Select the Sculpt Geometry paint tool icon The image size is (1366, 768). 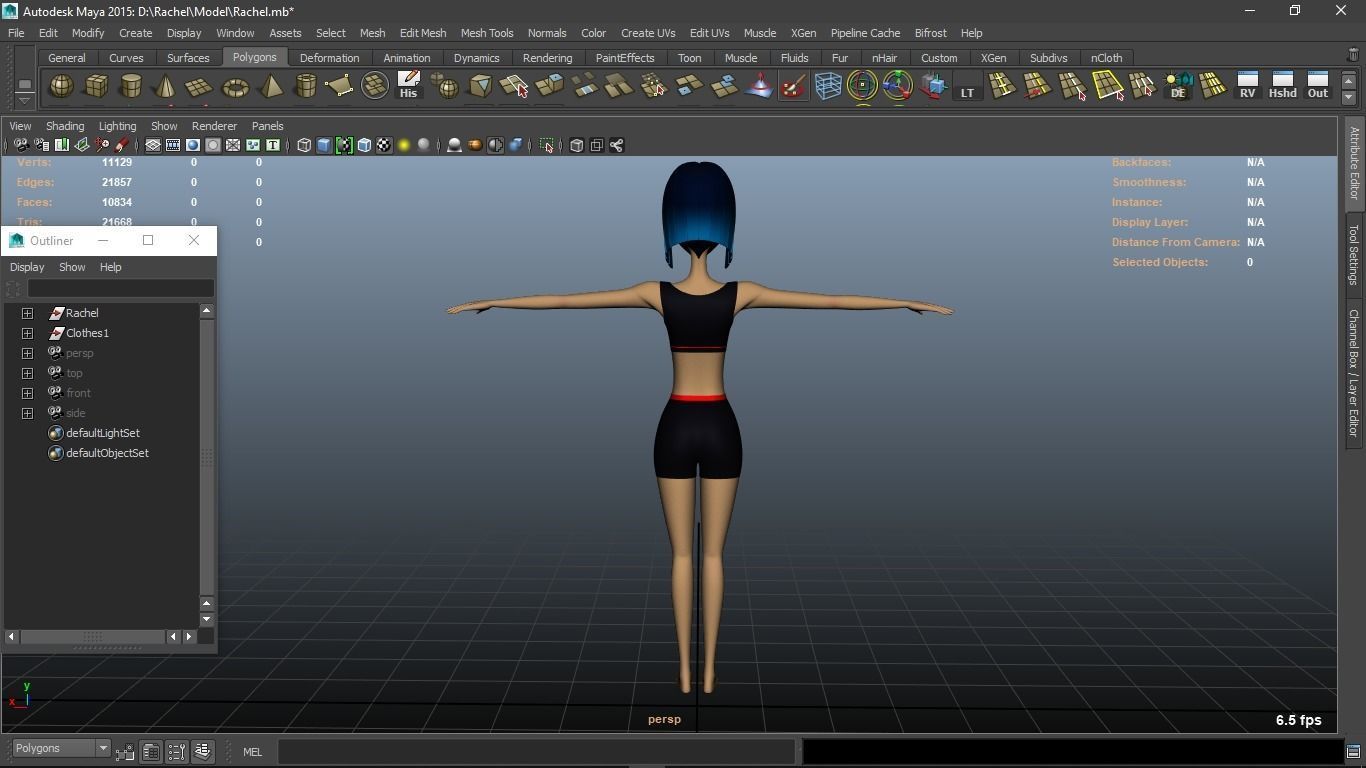[793, 85]
